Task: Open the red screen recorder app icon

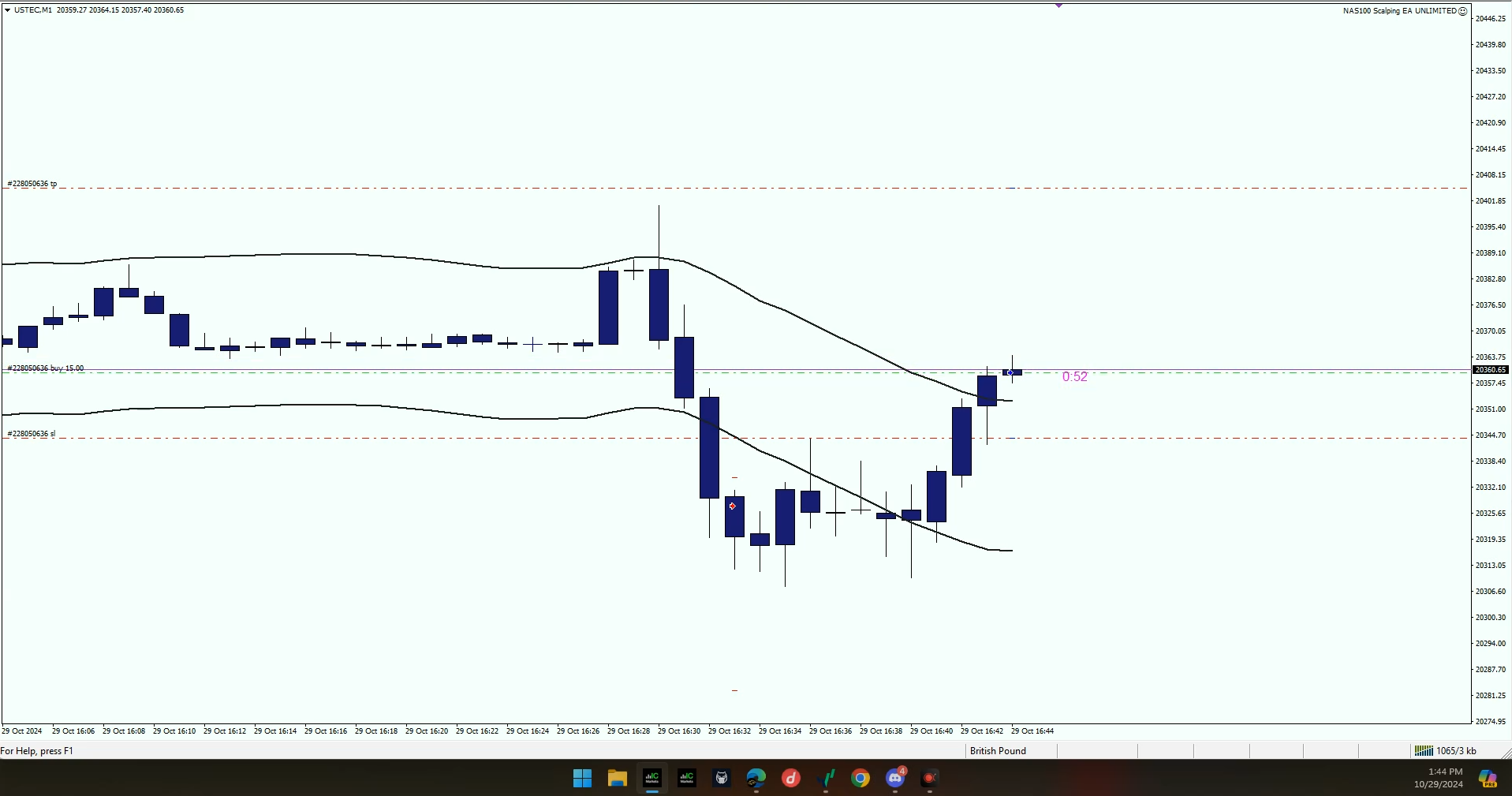Action: (930, 779)
